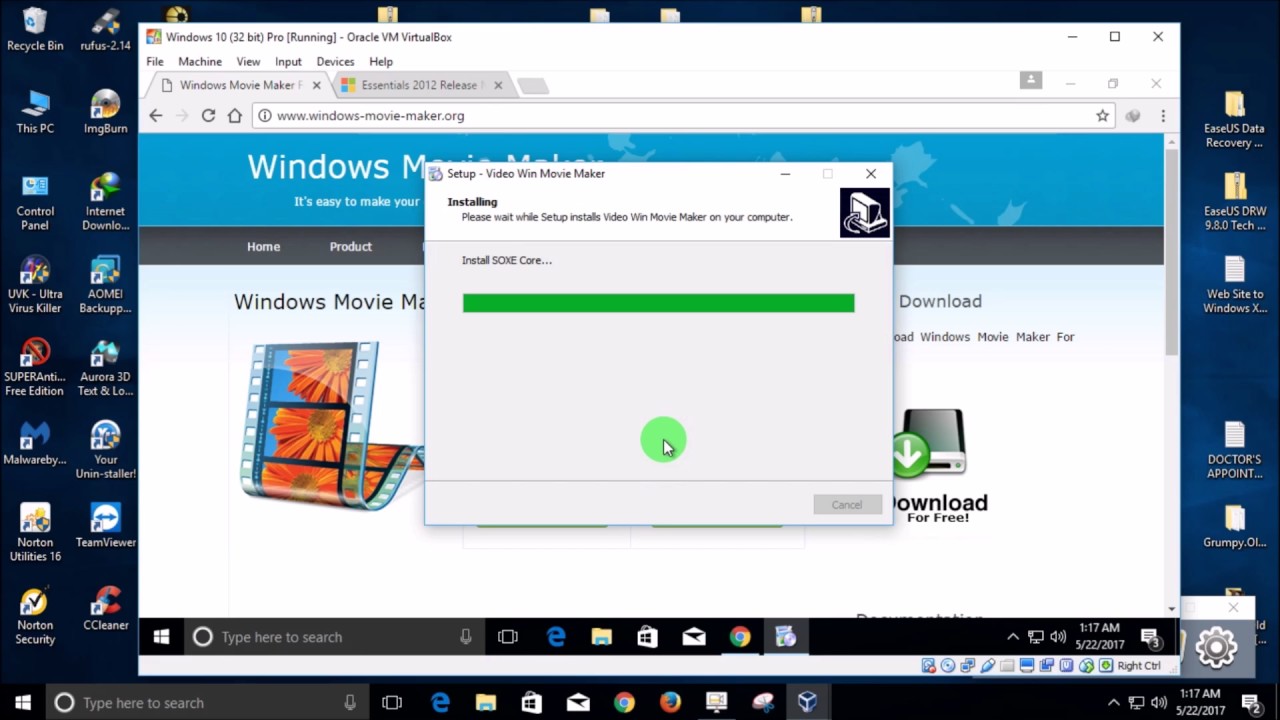
Task: Launch TeamViewer desktop shortcut
Action: pos(105,527)
